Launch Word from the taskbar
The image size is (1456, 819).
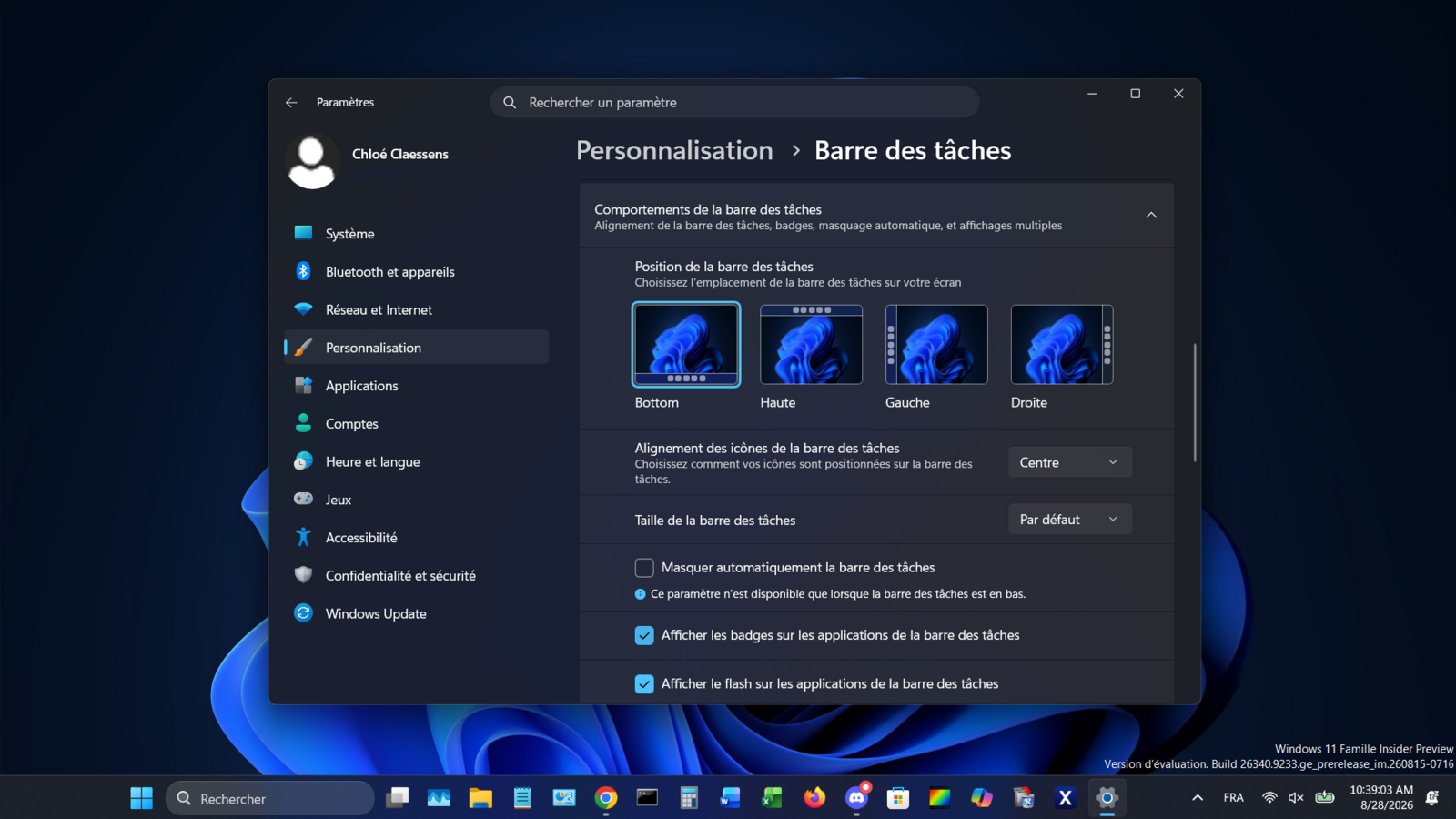point(731,798)
